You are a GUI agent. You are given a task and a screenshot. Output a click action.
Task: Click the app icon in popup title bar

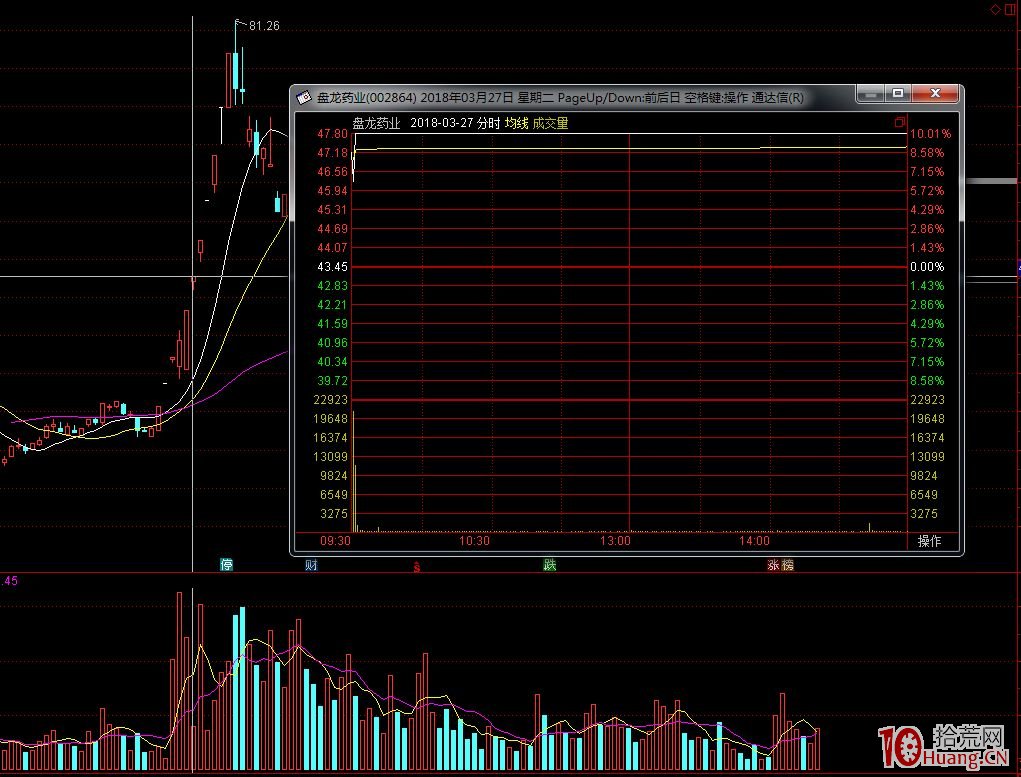pos(304,98)
